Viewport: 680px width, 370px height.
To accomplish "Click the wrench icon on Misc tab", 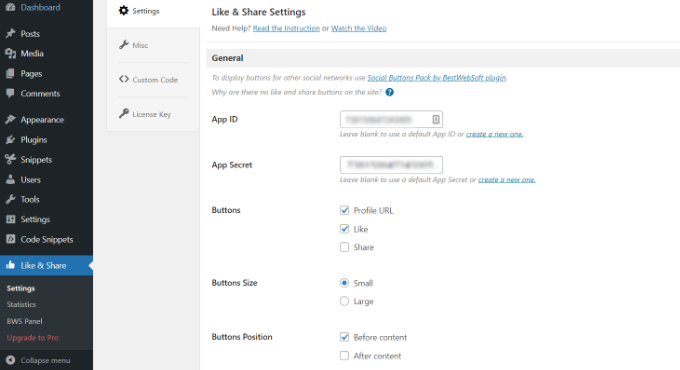I will click(x=124, y=45).
